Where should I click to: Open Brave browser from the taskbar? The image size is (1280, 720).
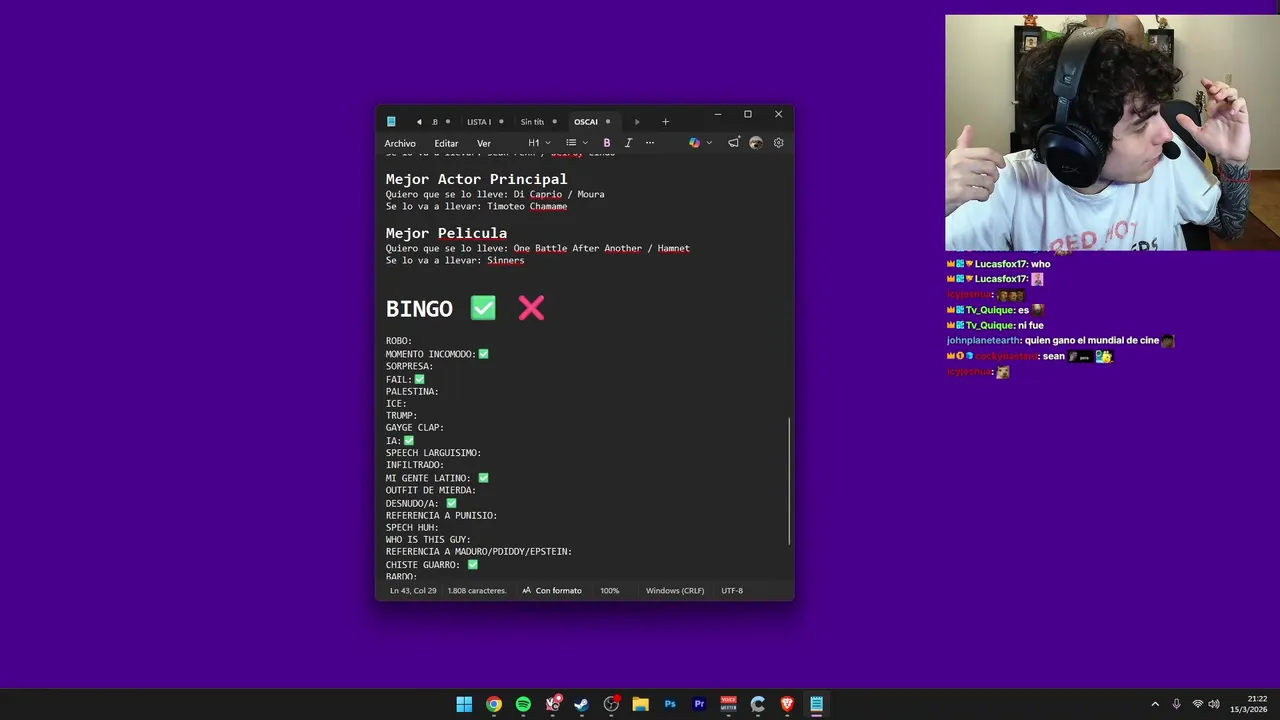787,704
